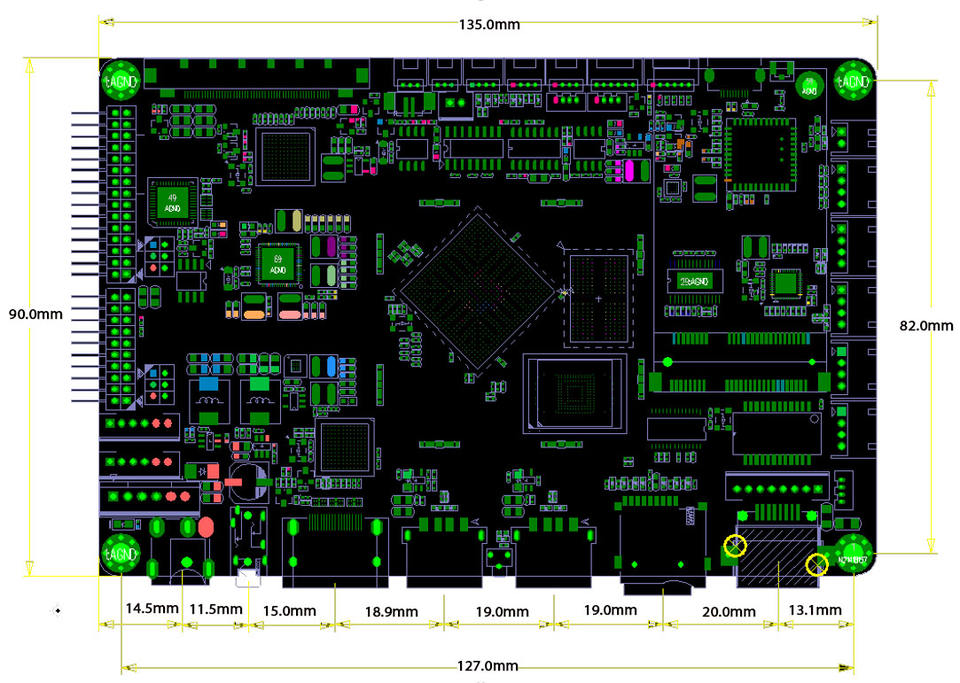Click the top-left AGND mounting hole

point(120,77)
